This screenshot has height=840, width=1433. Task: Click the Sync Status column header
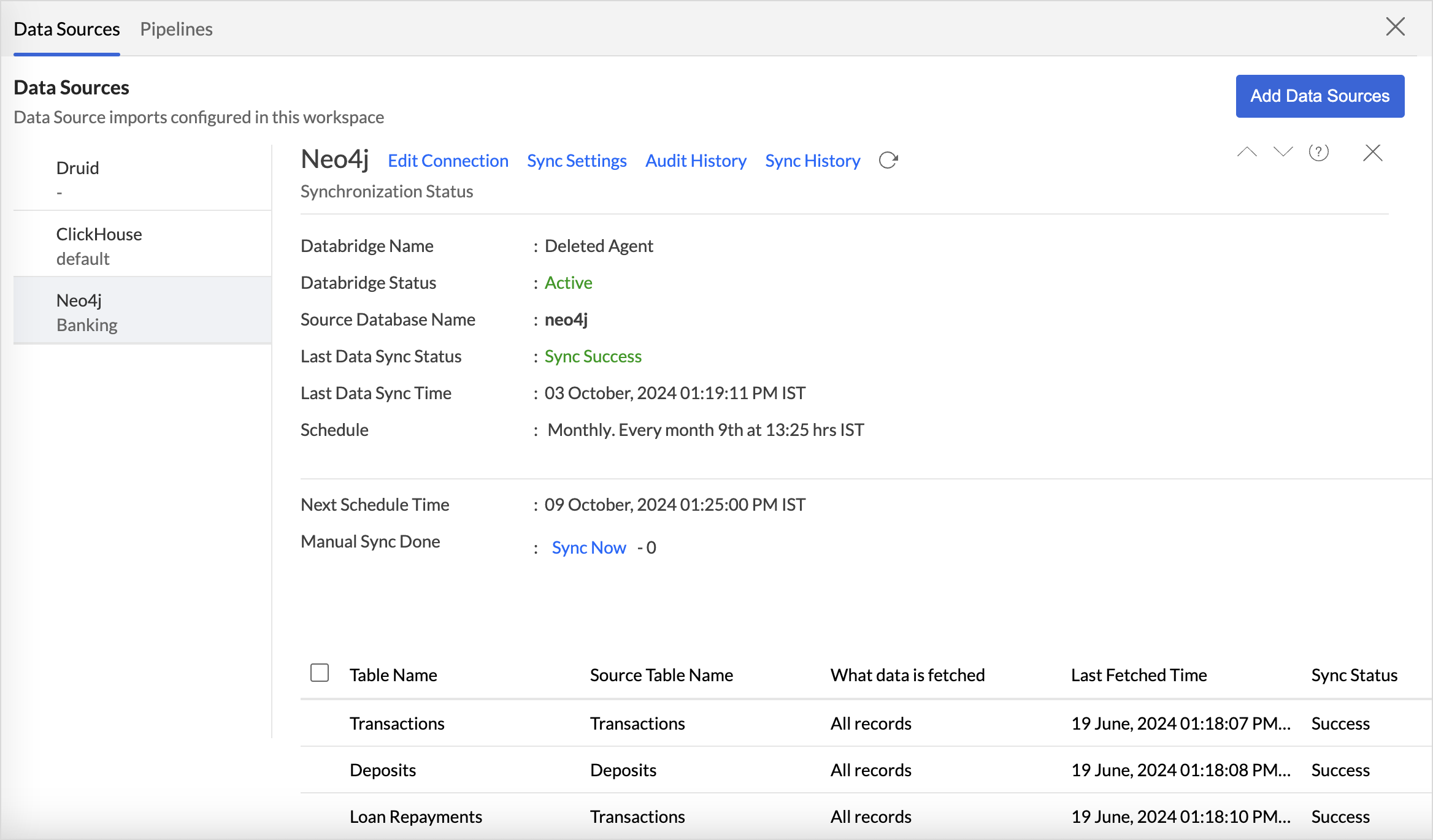[x=1354, y=675]
